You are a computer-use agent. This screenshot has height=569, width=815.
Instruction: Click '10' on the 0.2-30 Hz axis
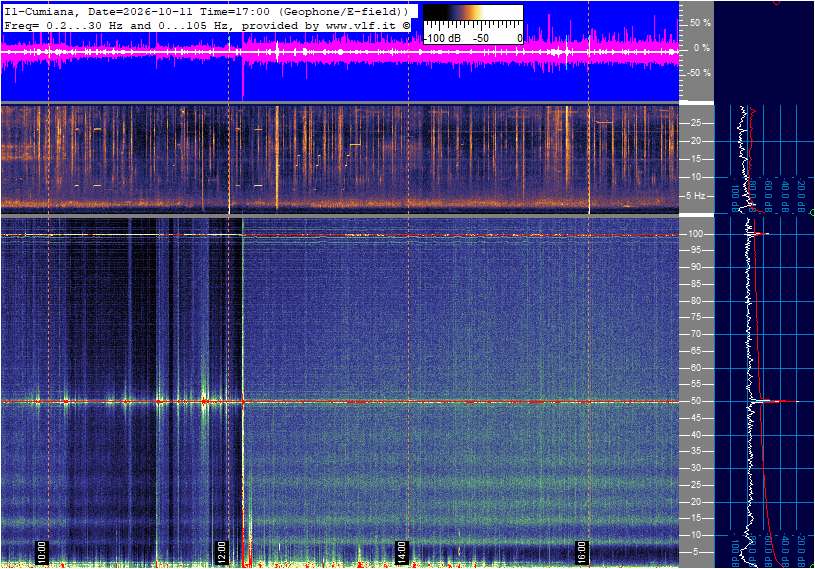[x=695, y=177]
